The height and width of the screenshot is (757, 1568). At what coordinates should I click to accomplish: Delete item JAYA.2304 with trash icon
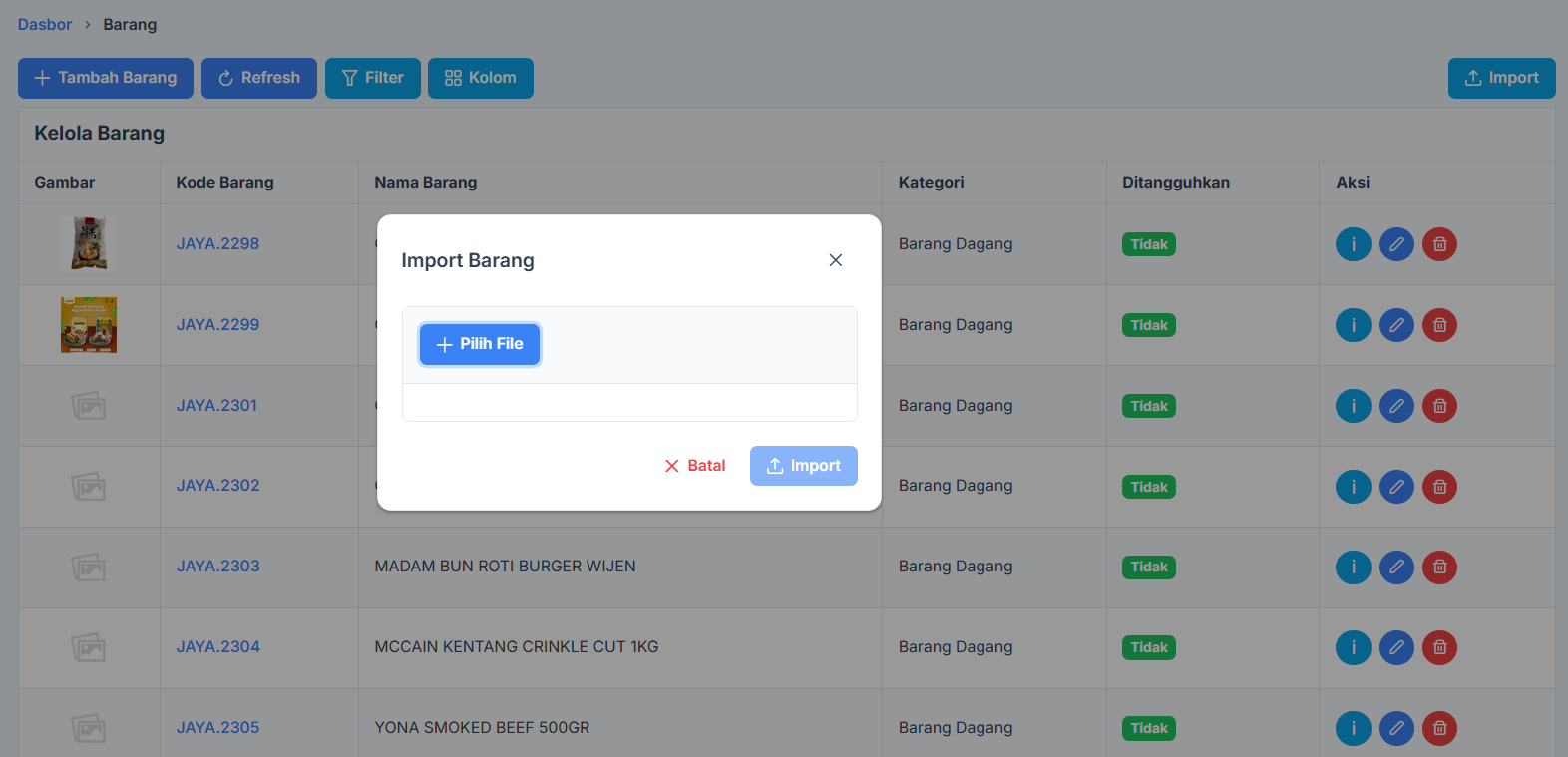(1439, 647)
